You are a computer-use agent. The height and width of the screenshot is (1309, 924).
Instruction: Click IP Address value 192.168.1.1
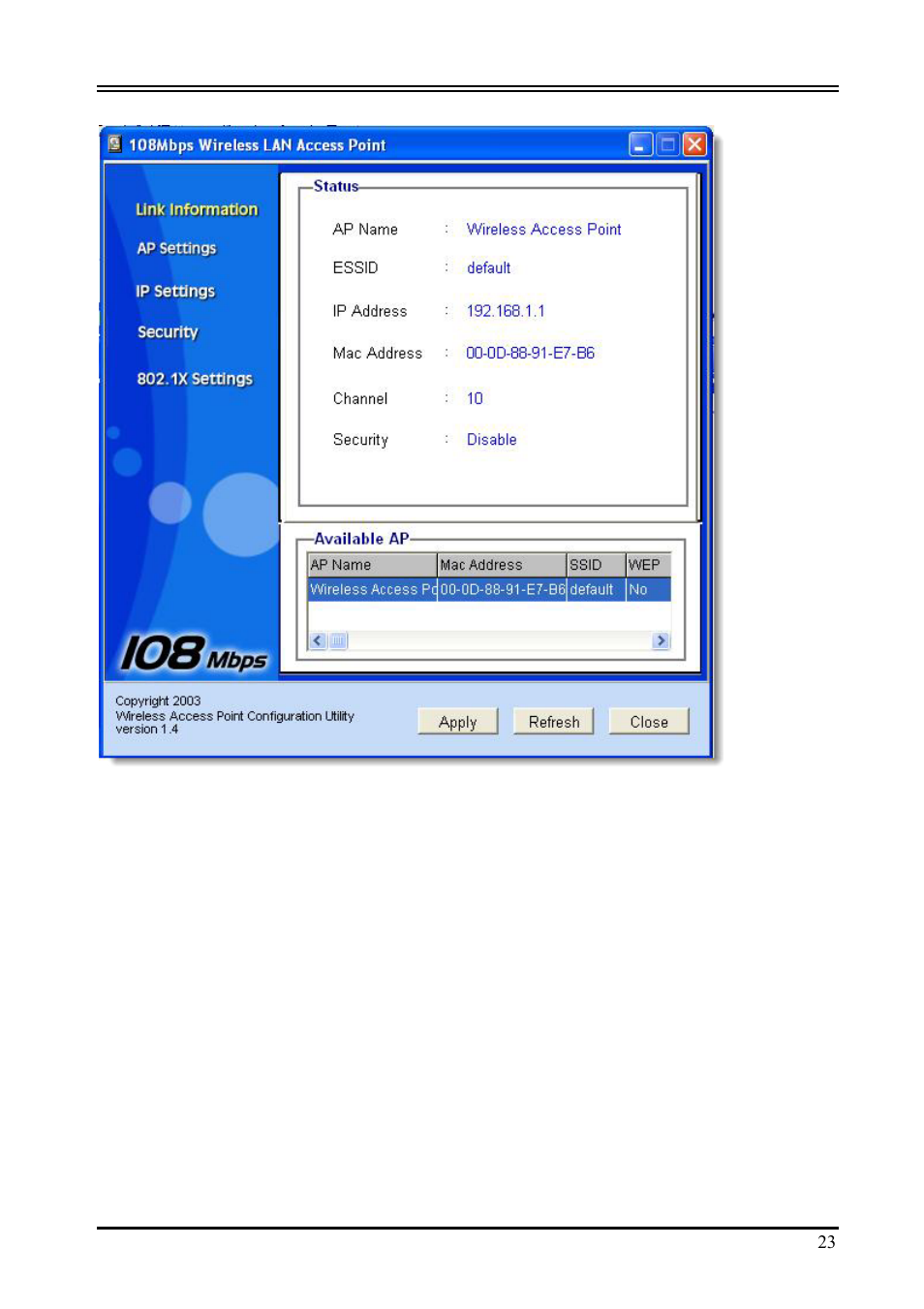[x=506, y=311]
